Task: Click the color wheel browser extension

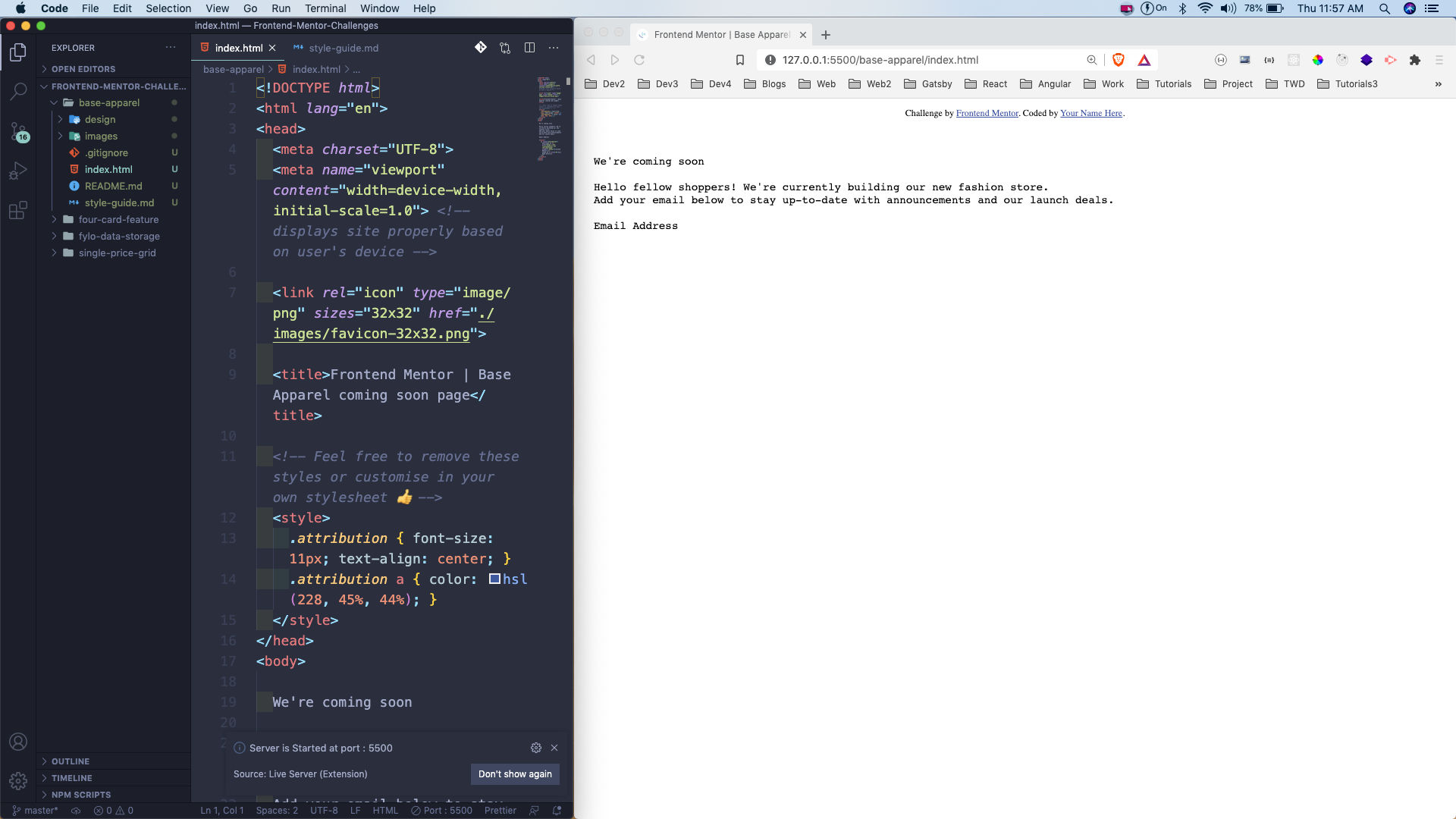Action: pyautogui.click(x=1318, y=60)
